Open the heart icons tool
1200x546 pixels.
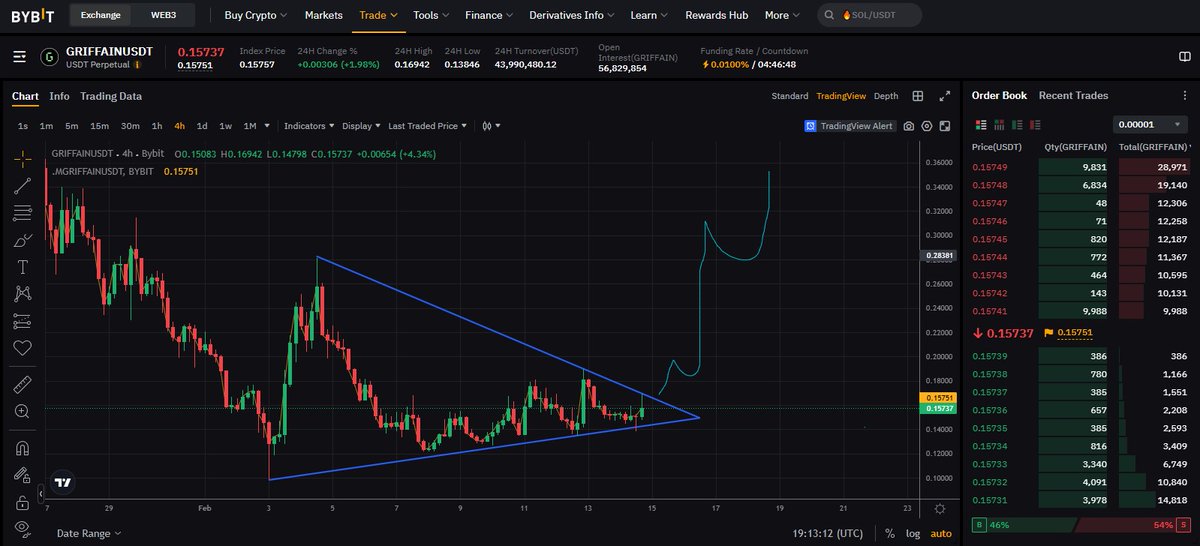tap(23, 348)
